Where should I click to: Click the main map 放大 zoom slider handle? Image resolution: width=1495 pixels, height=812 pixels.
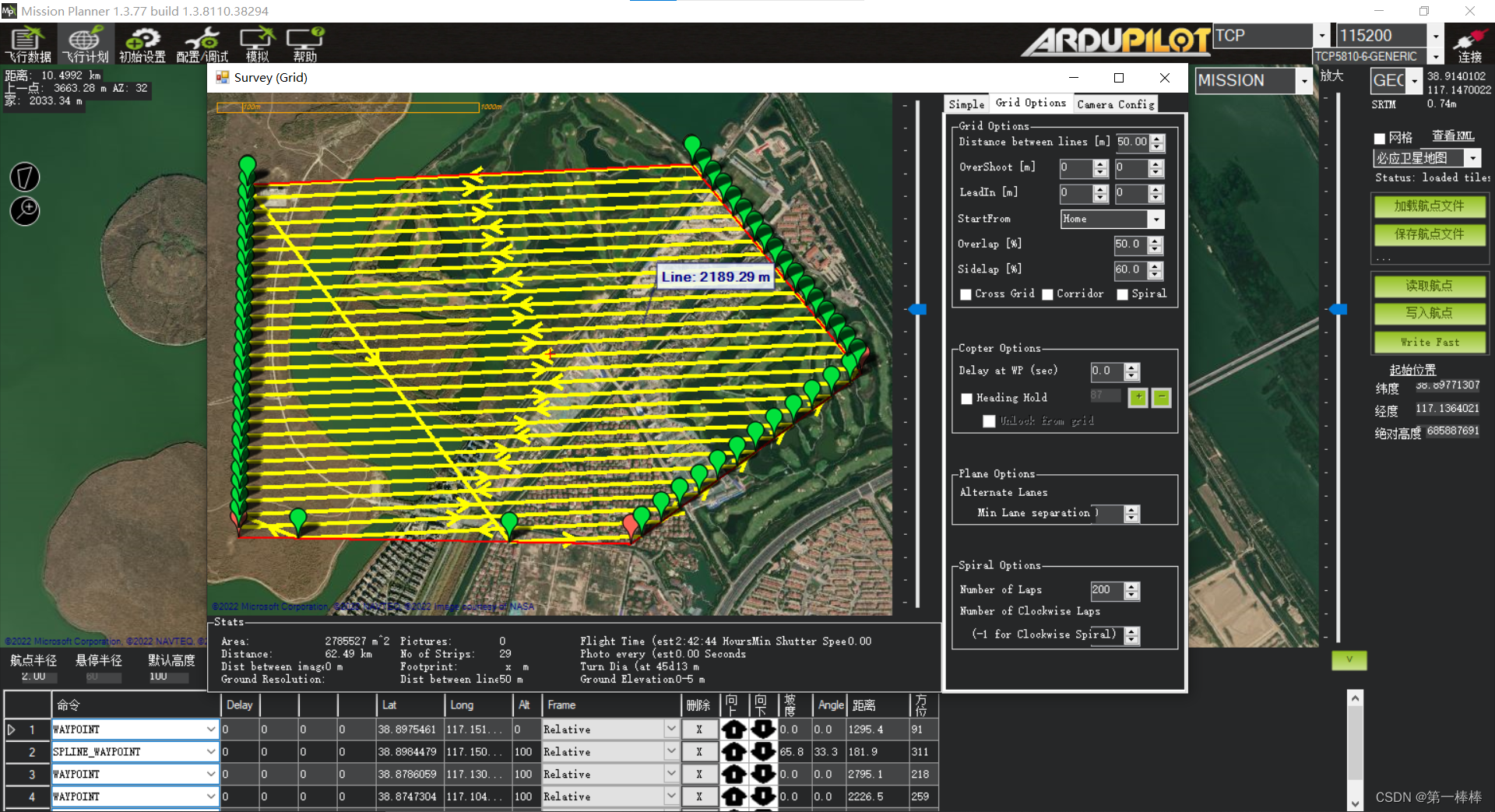pyautogui.click(x=1338, y=309)
